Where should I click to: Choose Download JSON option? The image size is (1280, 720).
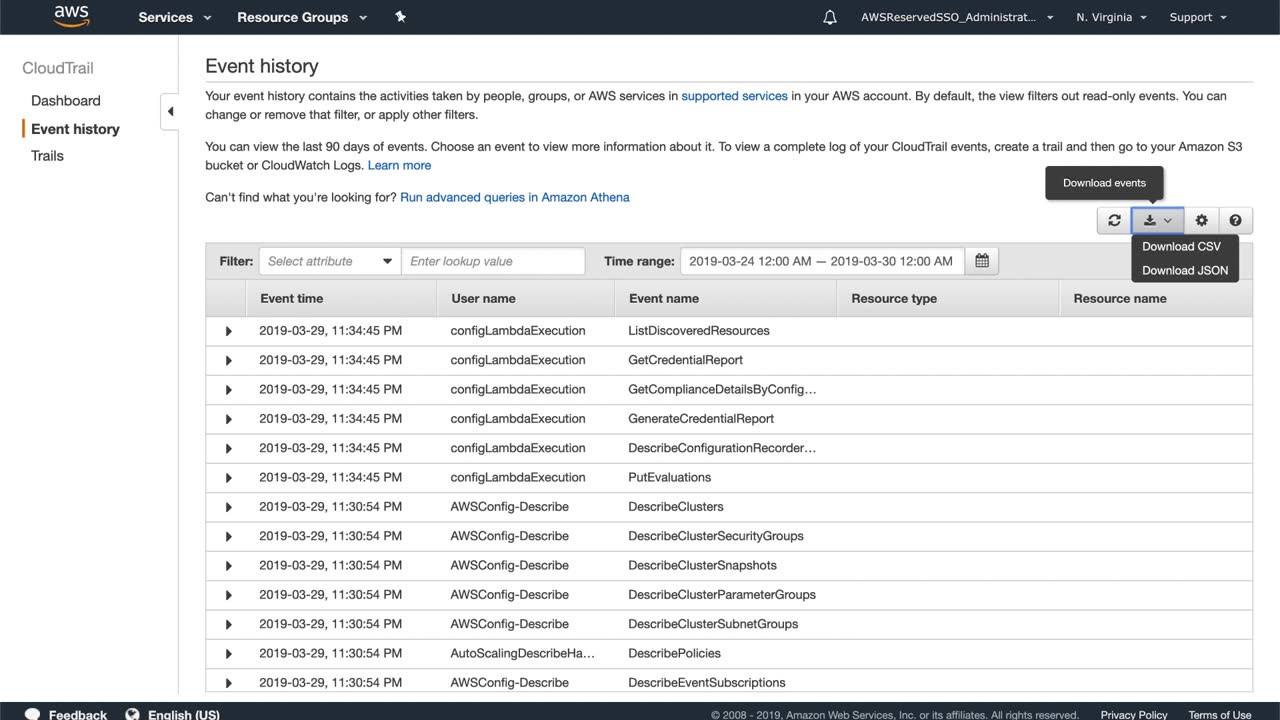coord(1184,270)
